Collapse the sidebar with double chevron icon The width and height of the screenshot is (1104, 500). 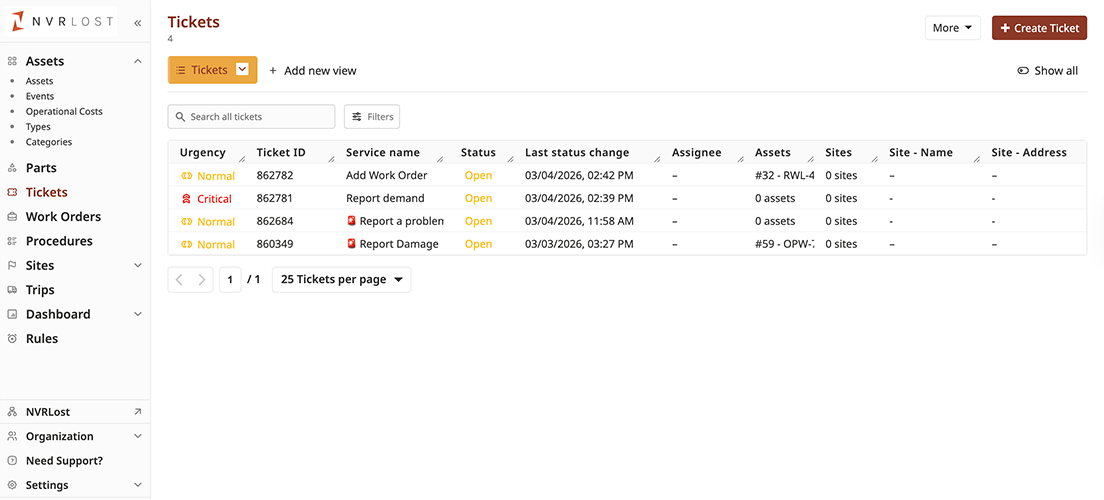pyautogui.click(x=137, y=22)
